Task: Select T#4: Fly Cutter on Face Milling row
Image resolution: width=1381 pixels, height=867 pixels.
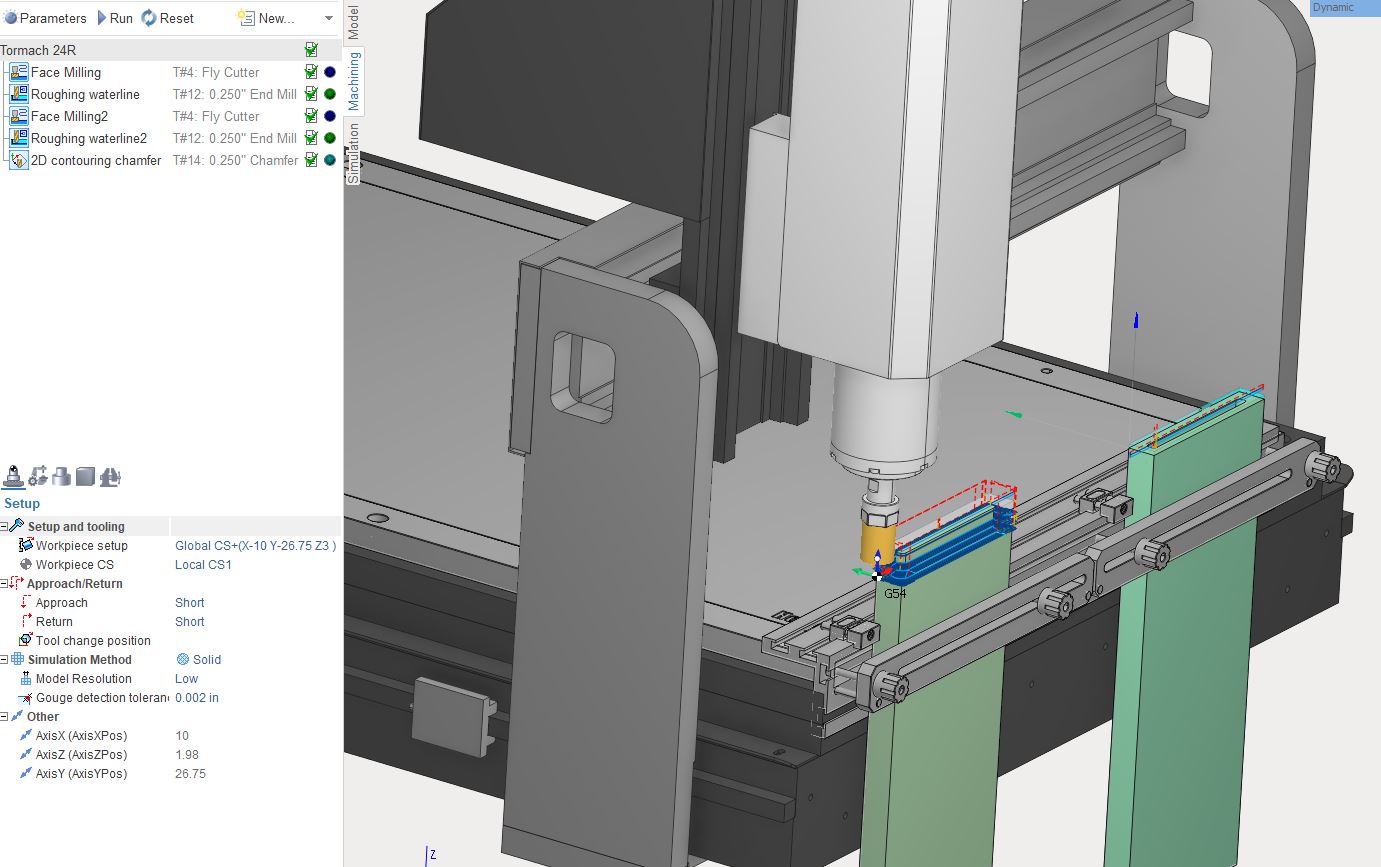Action: click(x=216, y=72)
